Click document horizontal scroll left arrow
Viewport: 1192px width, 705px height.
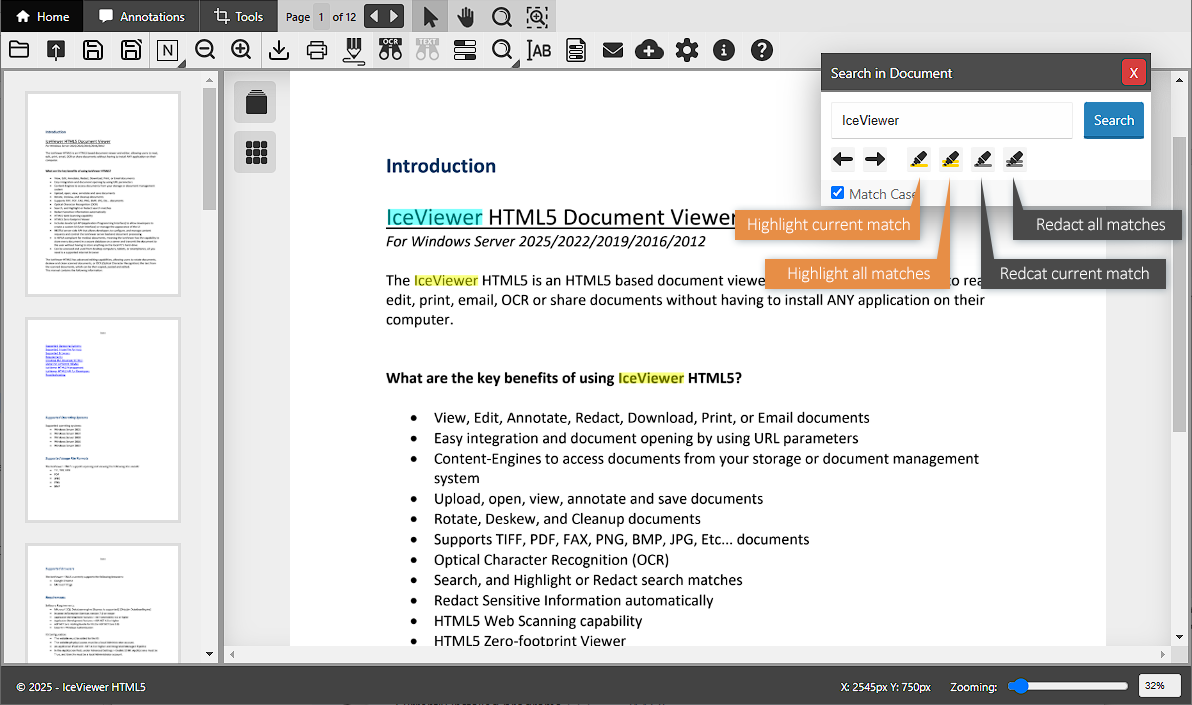(x=232, y=654)
